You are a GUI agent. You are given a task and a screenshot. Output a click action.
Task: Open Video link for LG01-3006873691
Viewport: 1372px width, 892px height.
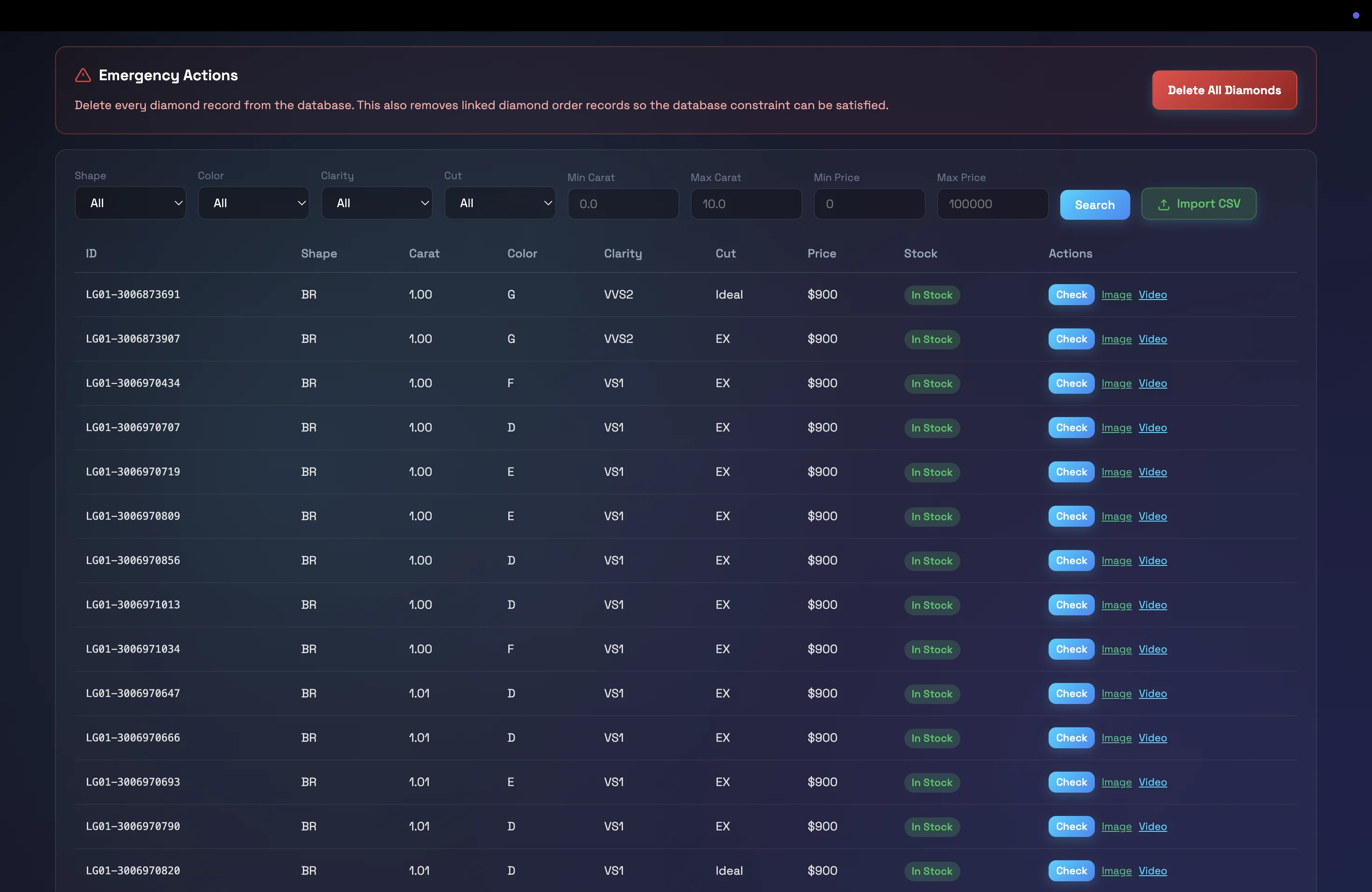coord(1152,294)
